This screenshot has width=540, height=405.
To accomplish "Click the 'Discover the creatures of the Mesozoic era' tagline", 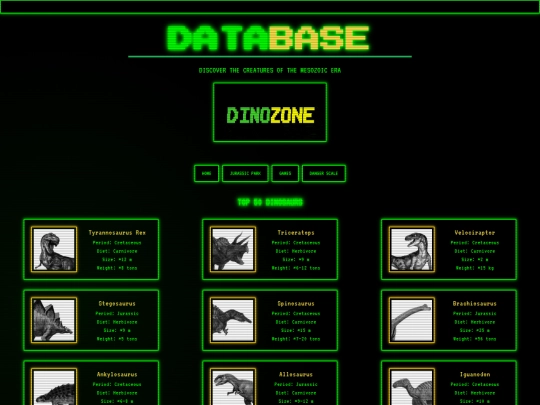I will click(270, 70).
